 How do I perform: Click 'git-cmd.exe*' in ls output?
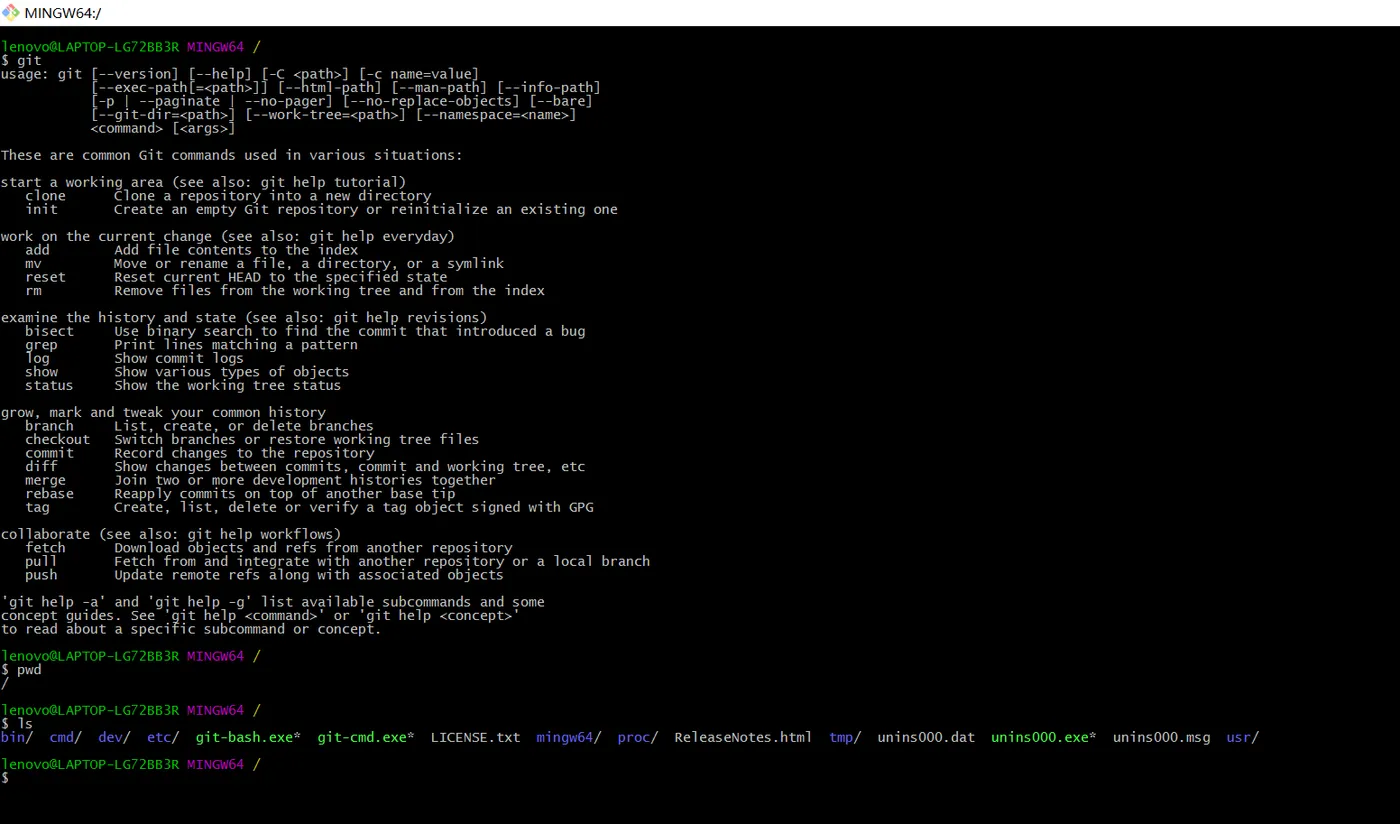(366, 737)
